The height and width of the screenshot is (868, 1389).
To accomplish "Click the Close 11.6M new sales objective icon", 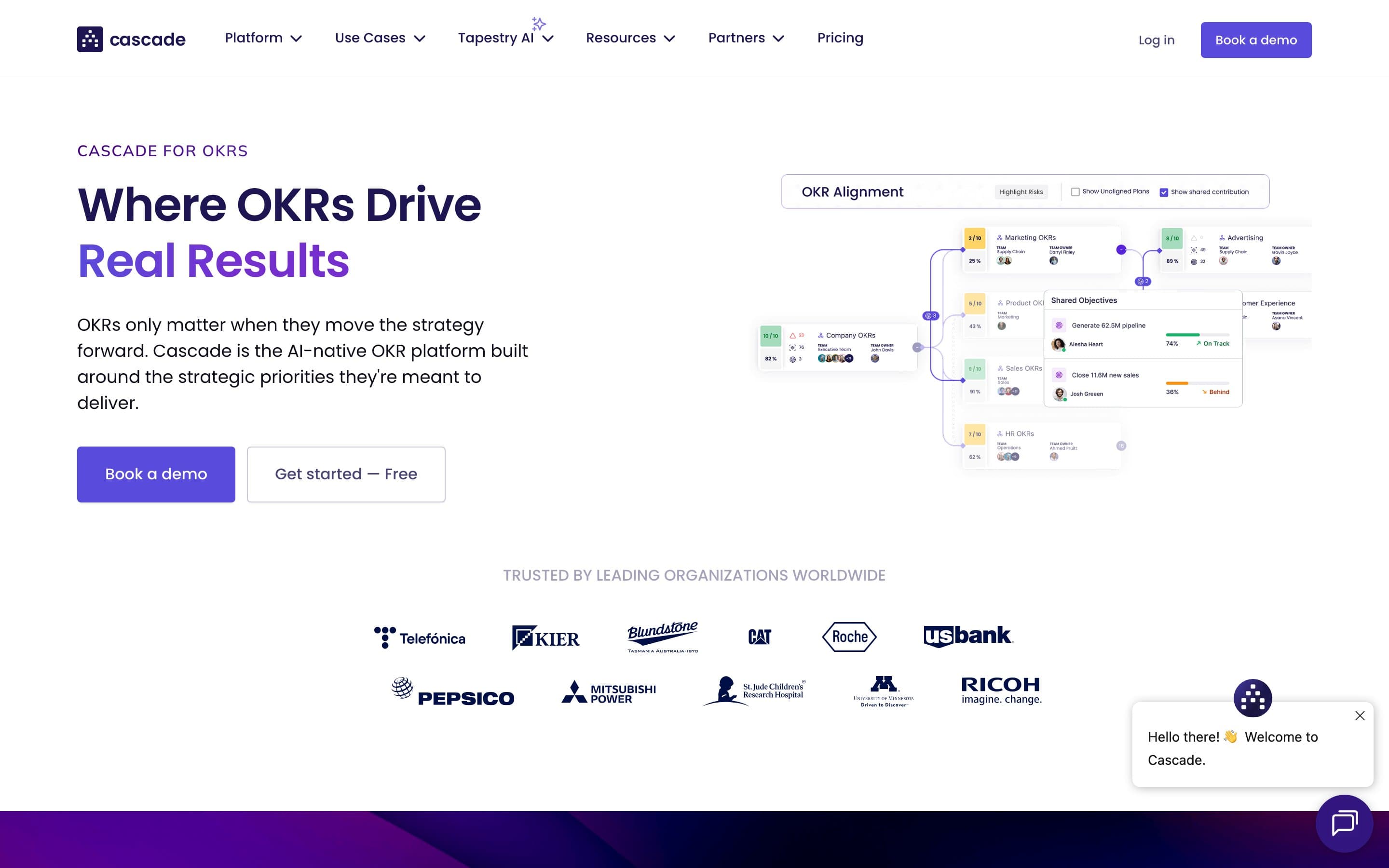I will (1059, 375).
